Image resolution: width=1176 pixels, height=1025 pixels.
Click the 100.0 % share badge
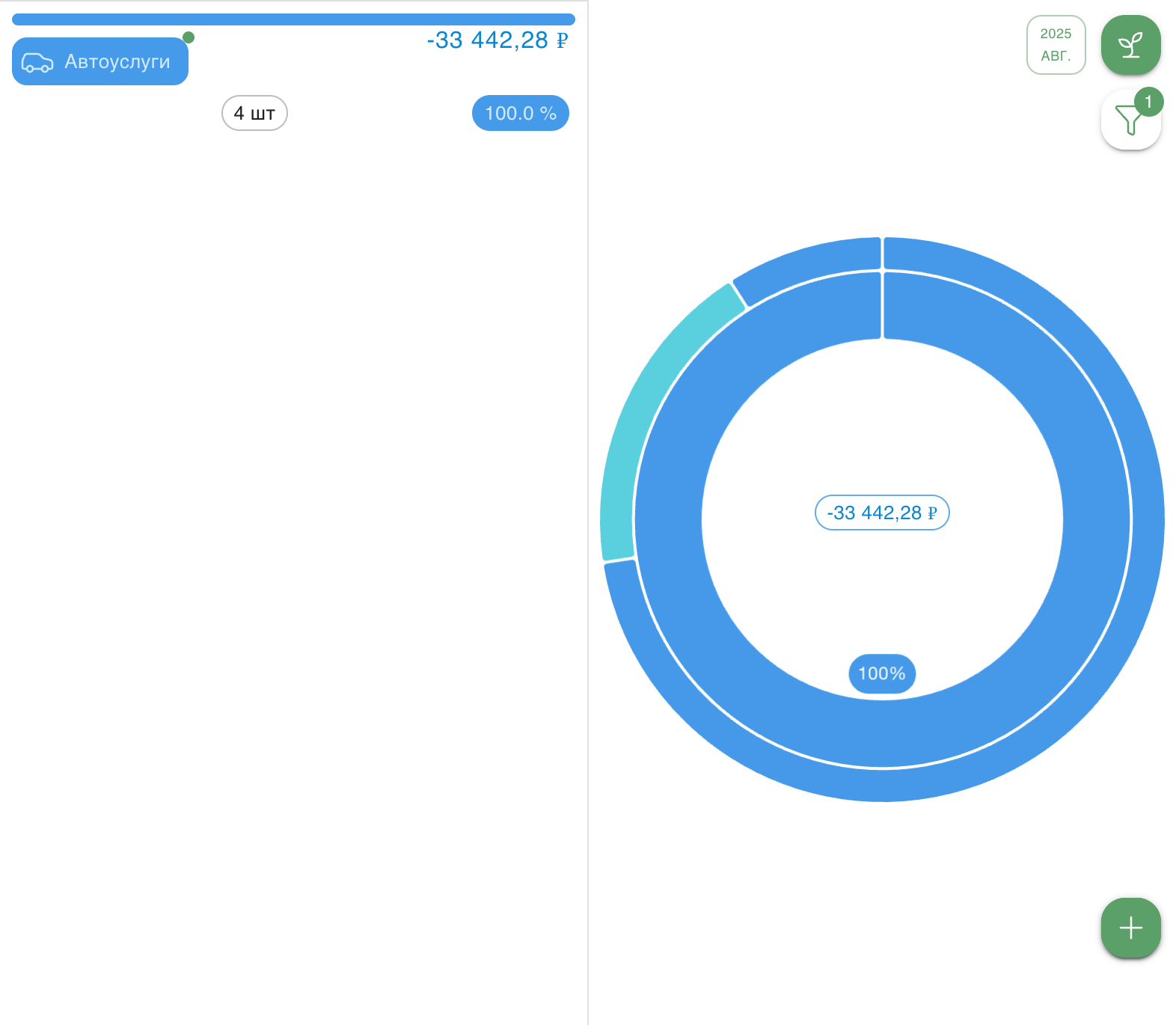(520, 113)
